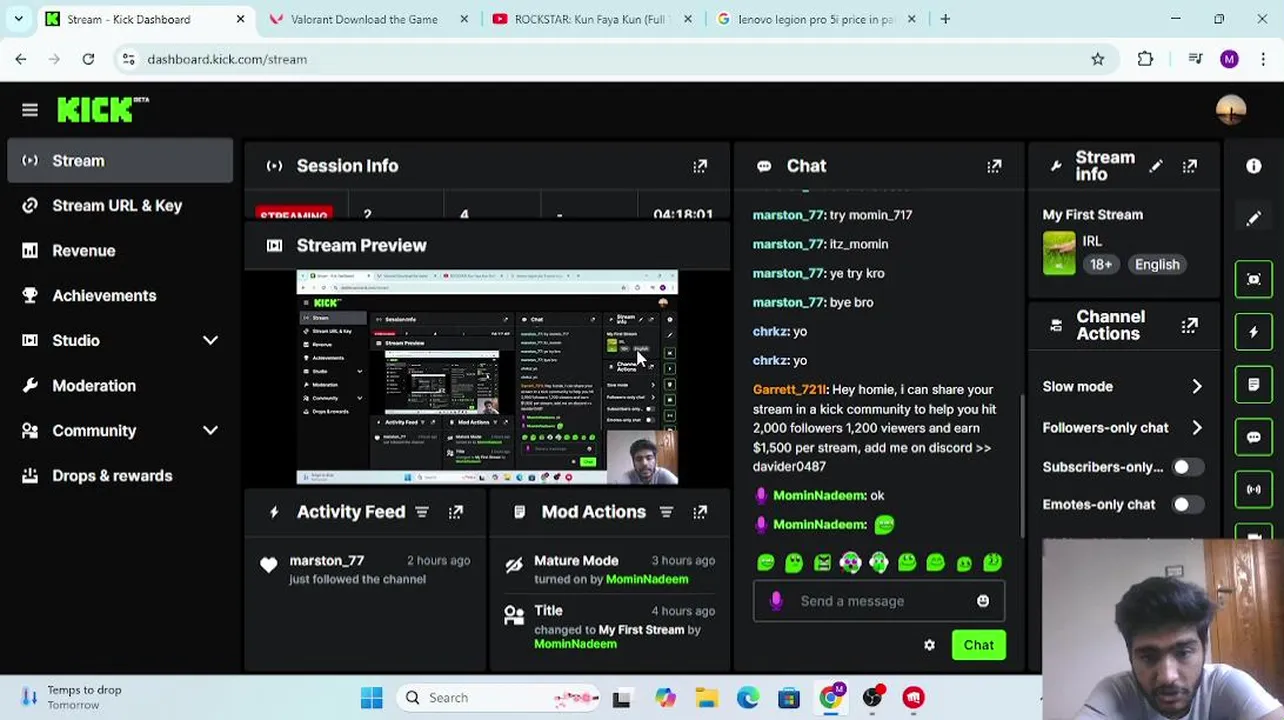Click the IRL category thumbnail image

coord(1059,252)
